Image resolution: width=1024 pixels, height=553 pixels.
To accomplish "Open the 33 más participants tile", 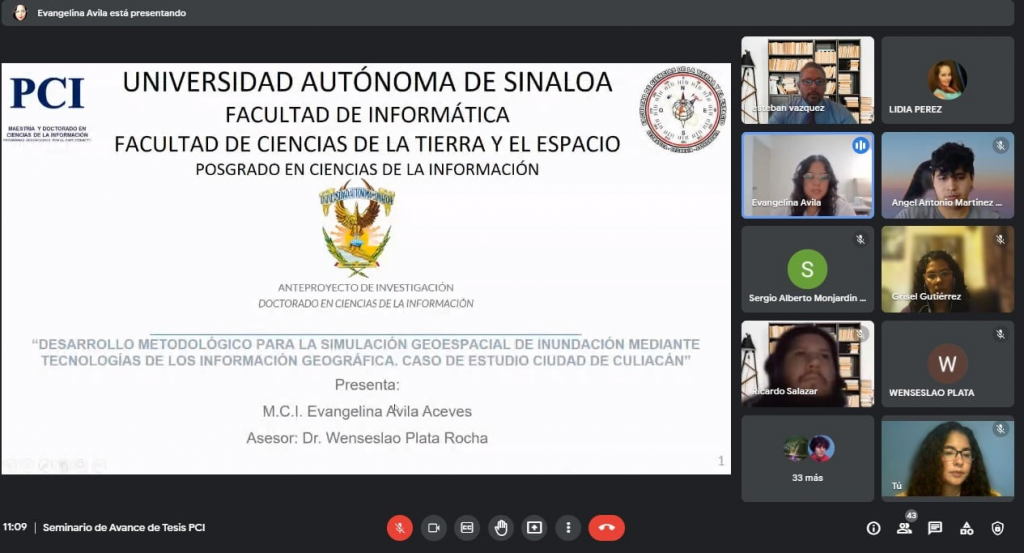I will 807,458.
